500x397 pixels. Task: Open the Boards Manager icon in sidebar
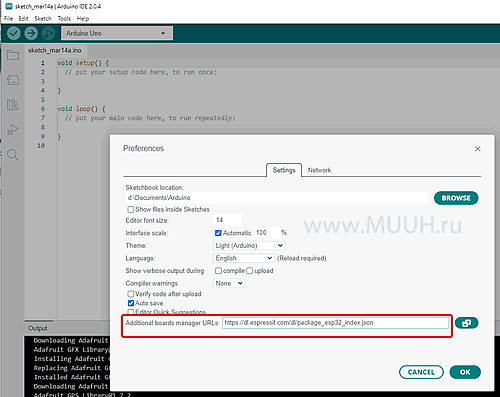click(13, 80)
